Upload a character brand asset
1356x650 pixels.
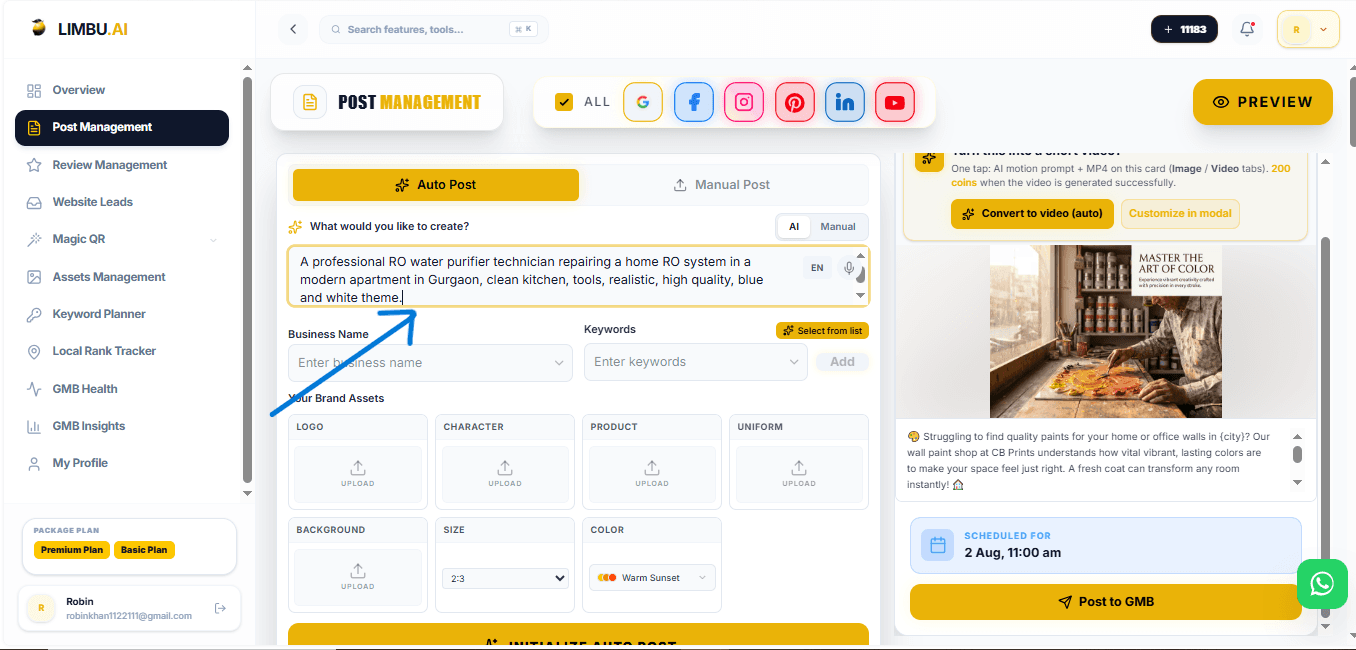tap(505, 474)
